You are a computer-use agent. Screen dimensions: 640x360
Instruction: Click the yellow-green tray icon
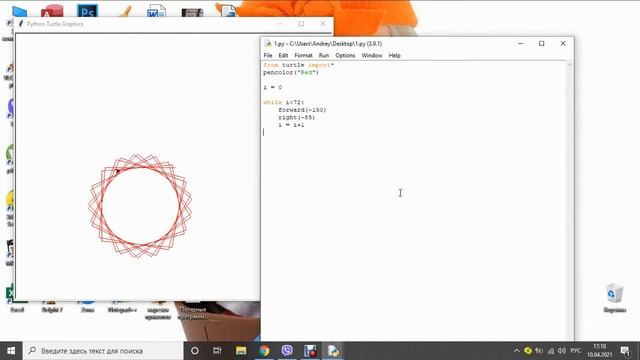pyautogui.click(x=528, y=351)
